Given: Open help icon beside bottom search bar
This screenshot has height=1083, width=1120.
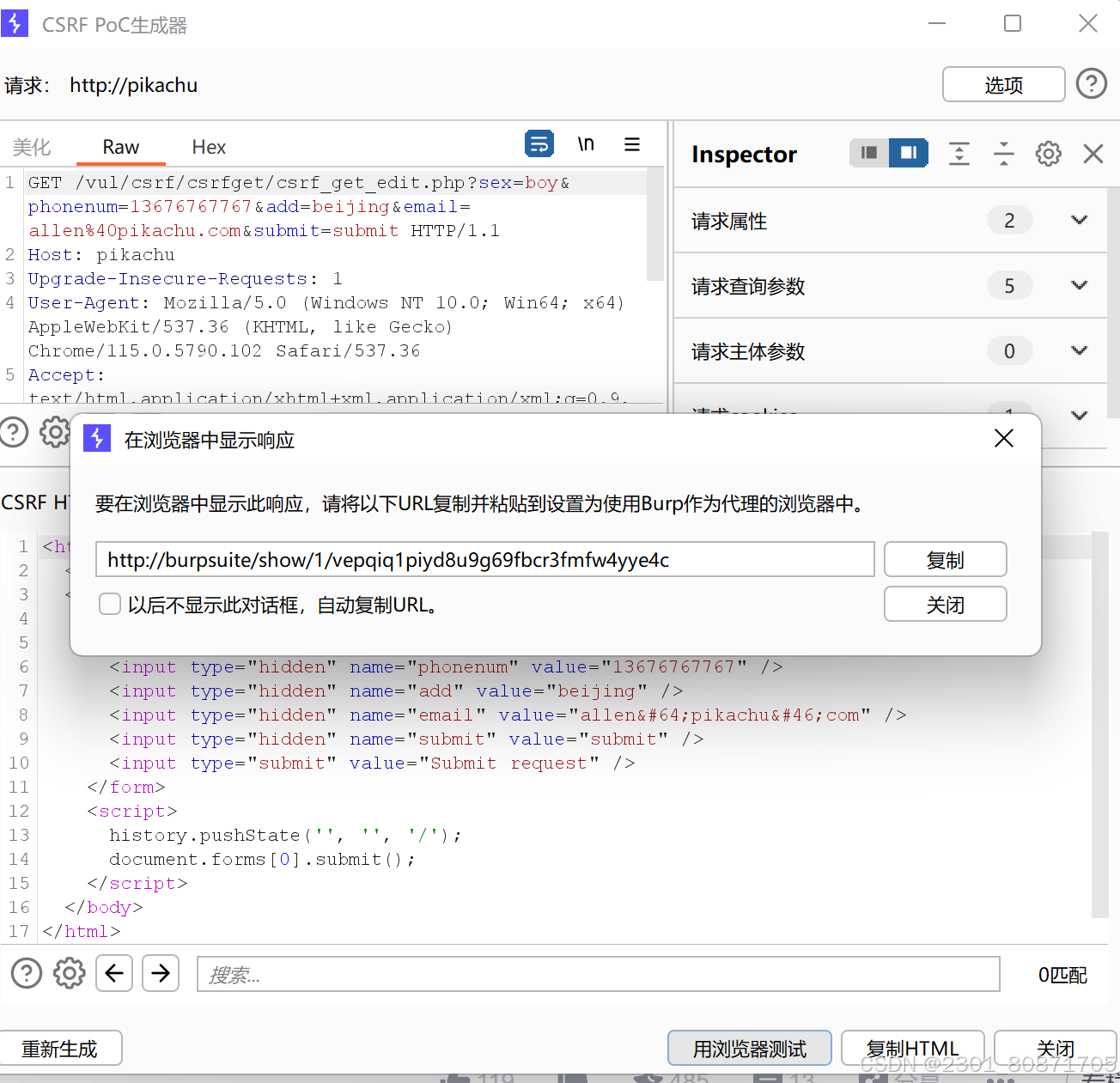Looking at the screenshot, I should point(27,973).
